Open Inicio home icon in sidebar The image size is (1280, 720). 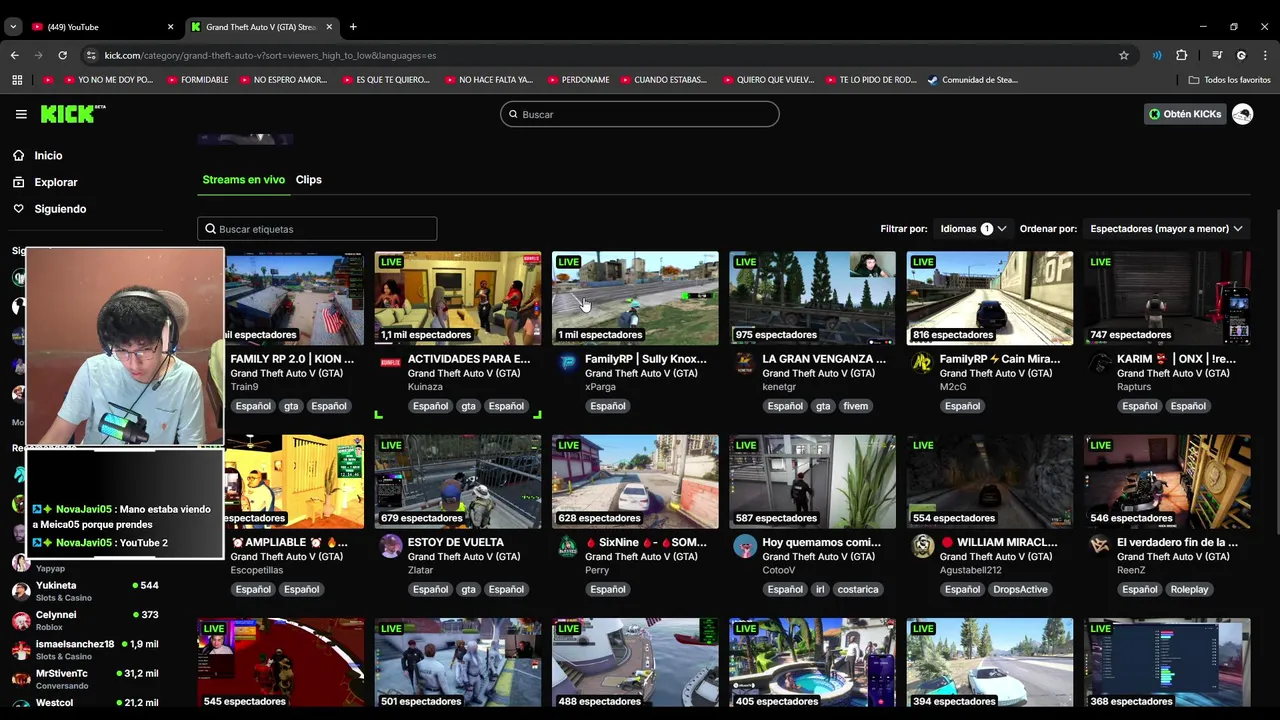18,156
